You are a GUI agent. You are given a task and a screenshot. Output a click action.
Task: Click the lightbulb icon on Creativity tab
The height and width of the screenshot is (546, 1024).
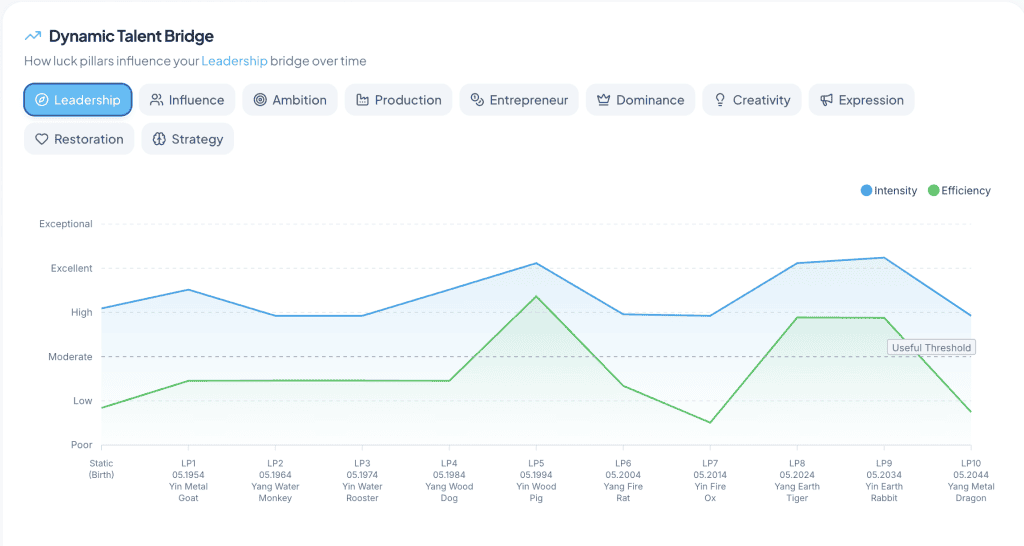(x=720, y=100)
